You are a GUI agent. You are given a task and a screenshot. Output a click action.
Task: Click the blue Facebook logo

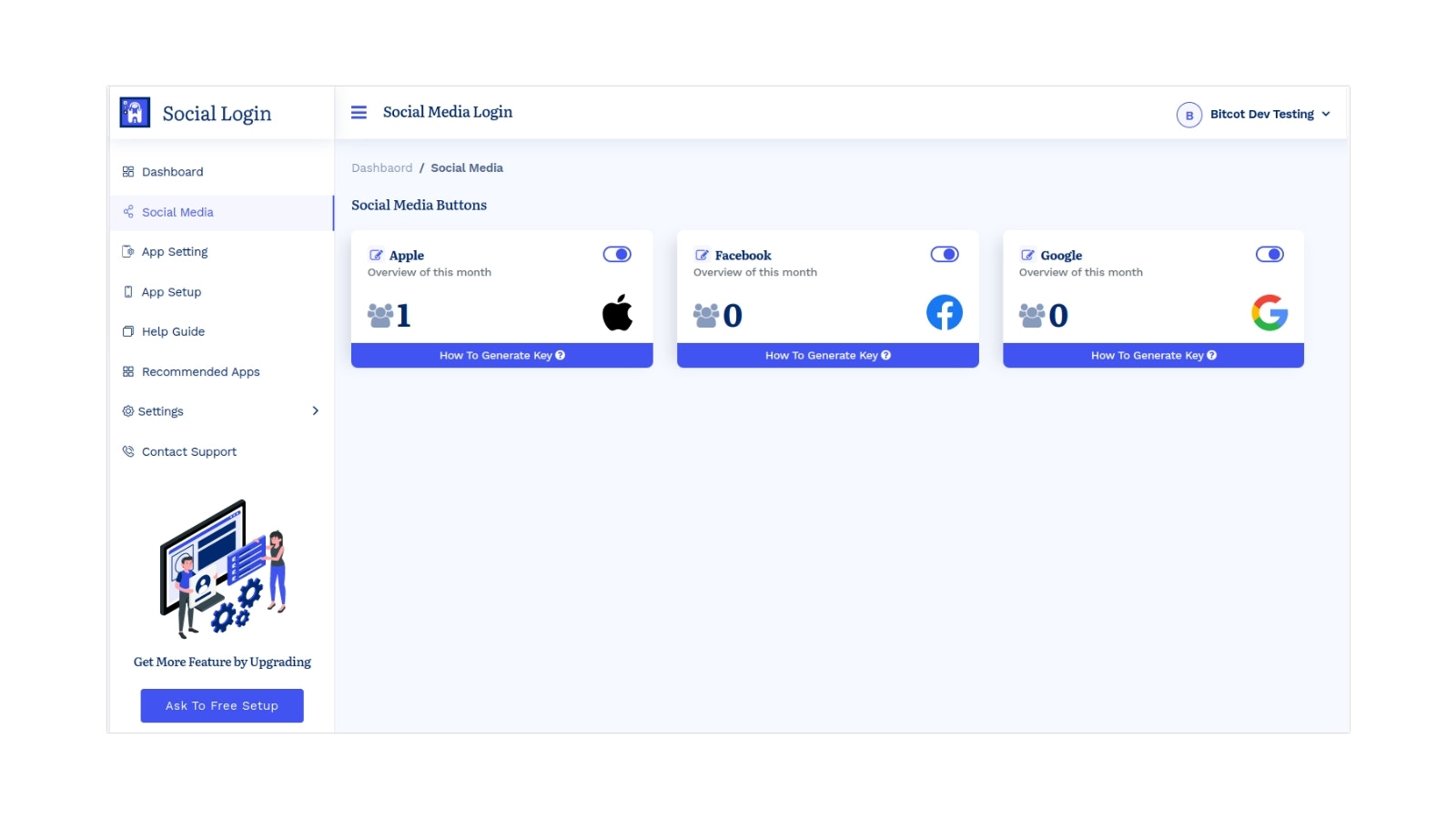(x=945, y=312)
